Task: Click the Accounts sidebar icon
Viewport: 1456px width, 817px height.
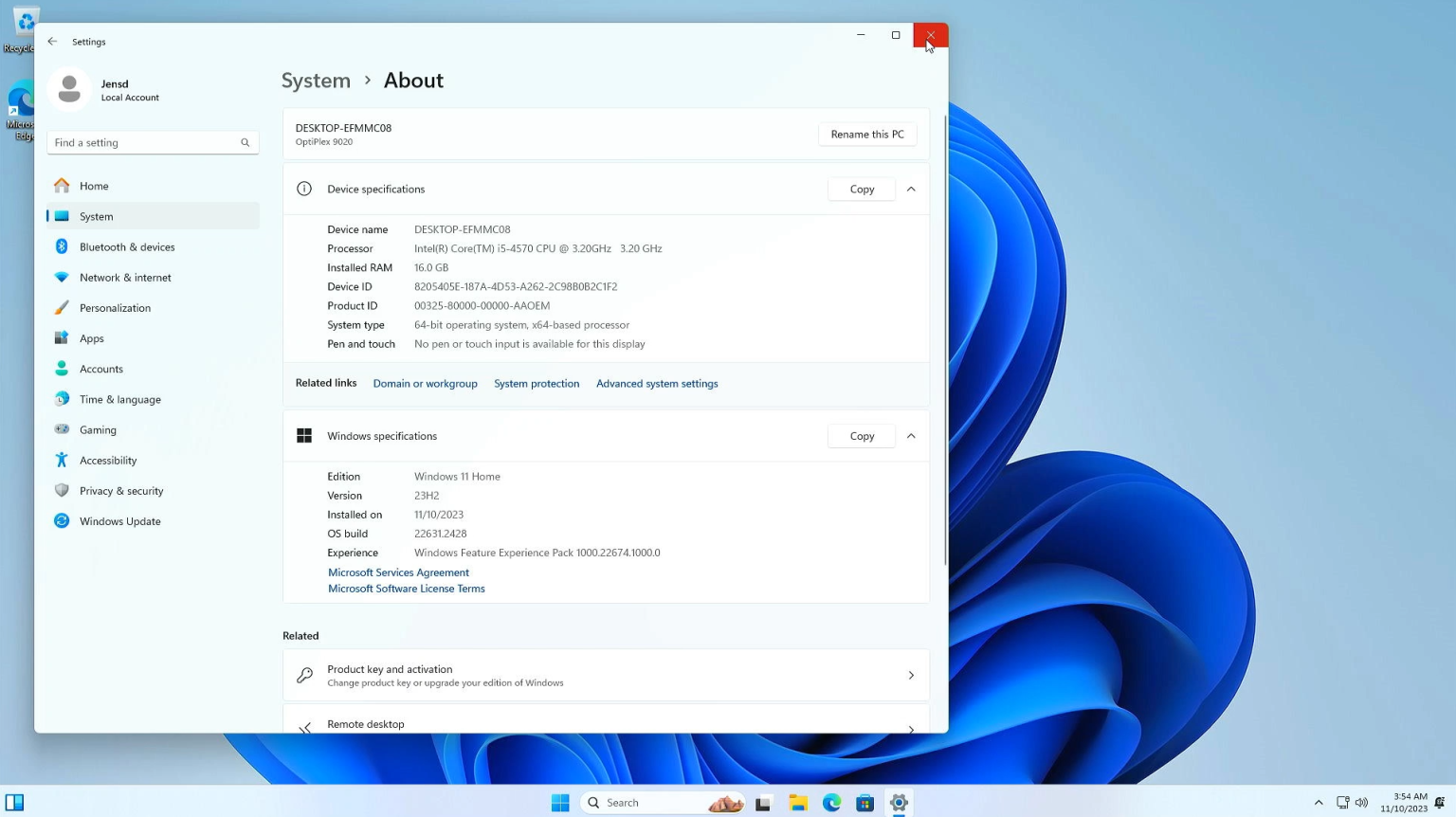Action: [x=61, y=368]
